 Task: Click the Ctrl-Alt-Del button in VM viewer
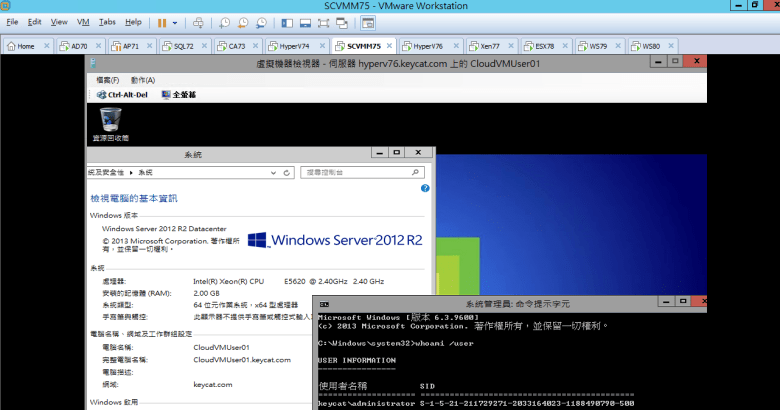120,94
